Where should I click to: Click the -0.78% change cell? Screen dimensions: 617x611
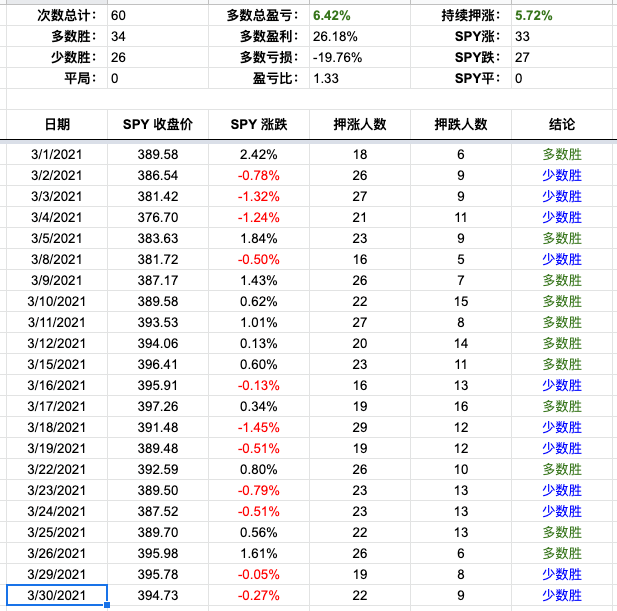(x=259, y=175)
